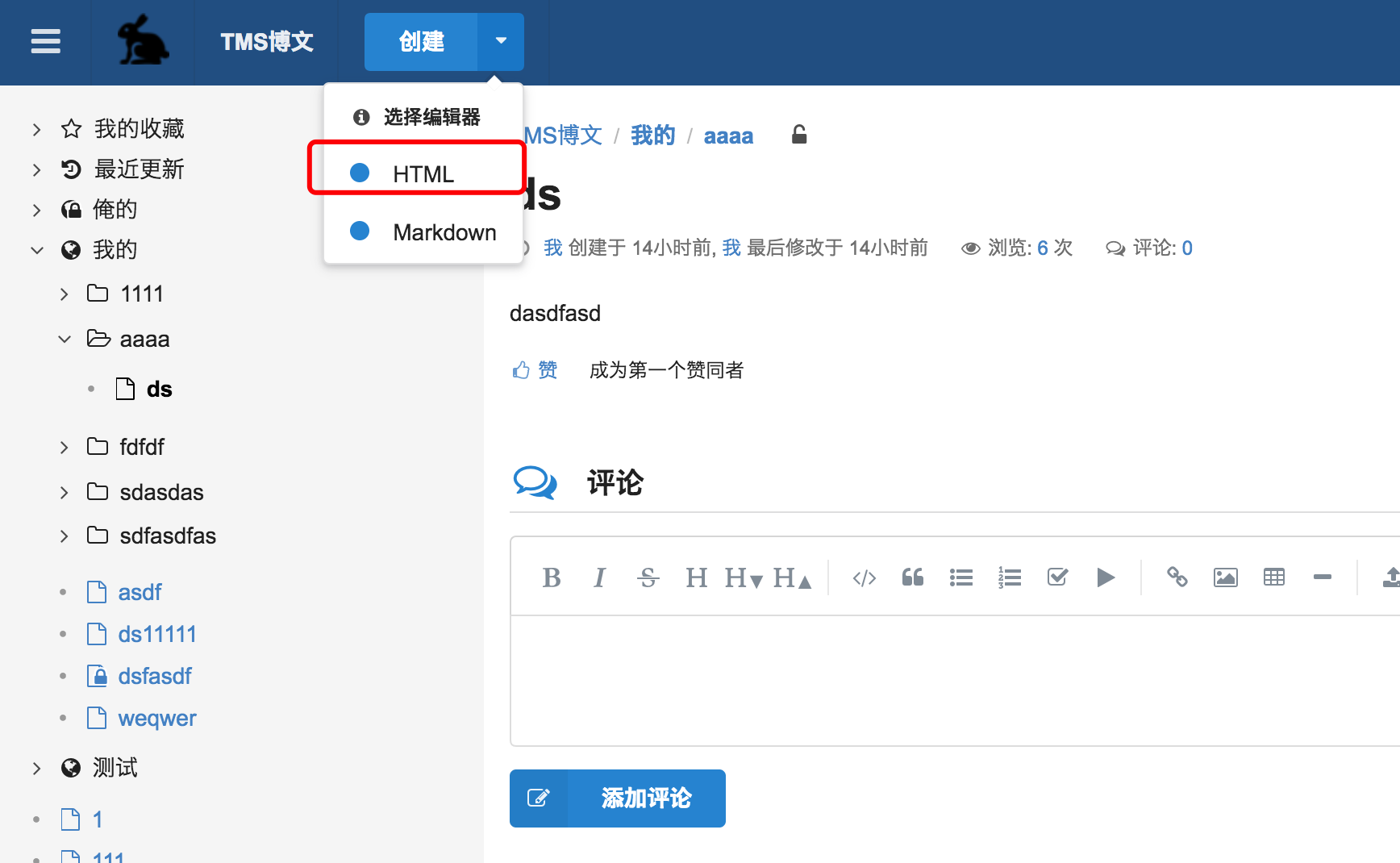Click the 我的 globe icon
Viewport: 1400px width, 863px height.
click(71, 250)
